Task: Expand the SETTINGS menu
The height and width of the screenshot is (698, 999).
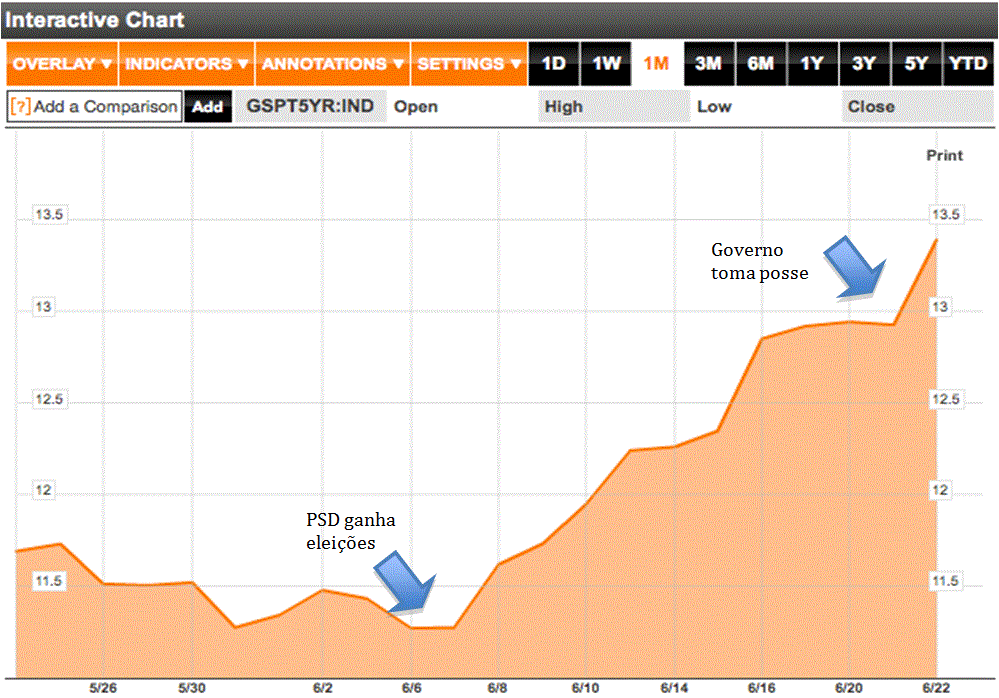Action: click(x=469, y=64)
